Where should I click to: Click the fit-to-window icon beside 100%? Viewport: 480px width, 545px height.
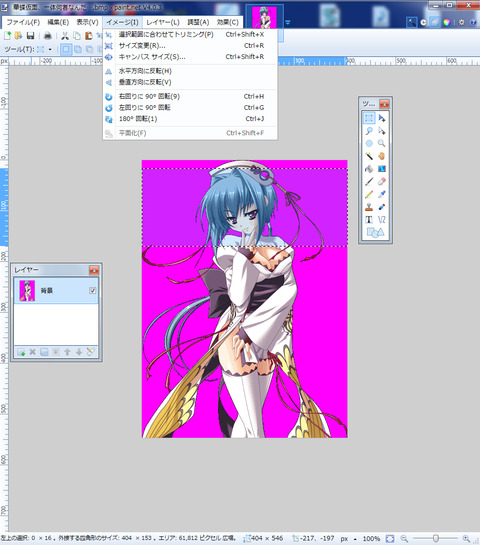point(390,538)
